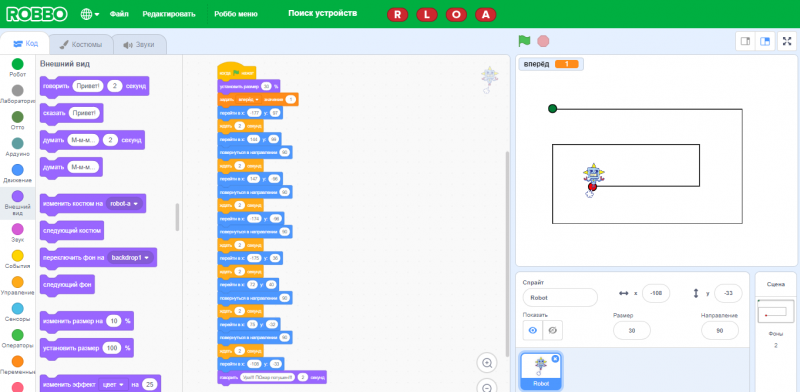This screenshot has width=800, height=392.
Task: Select the Сенсоры block category
Action: [x=17, y=312]
